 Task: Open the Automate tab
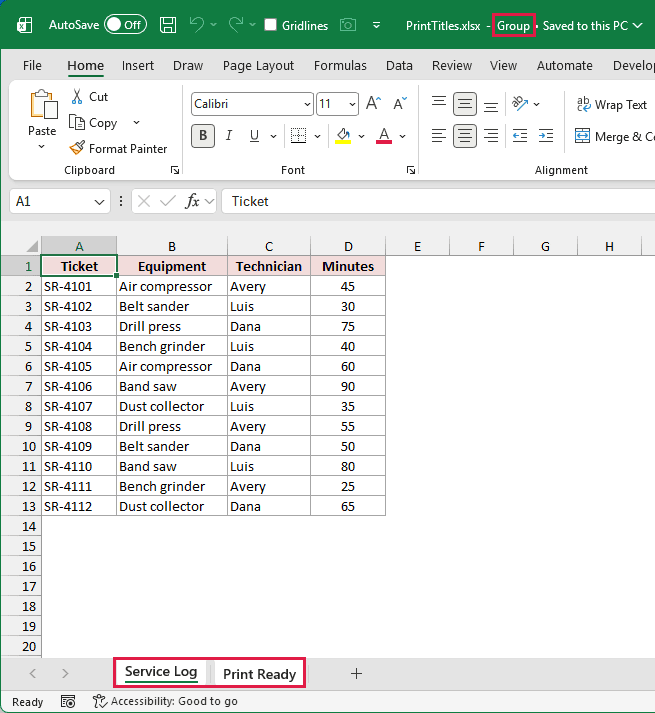(564, 65)
